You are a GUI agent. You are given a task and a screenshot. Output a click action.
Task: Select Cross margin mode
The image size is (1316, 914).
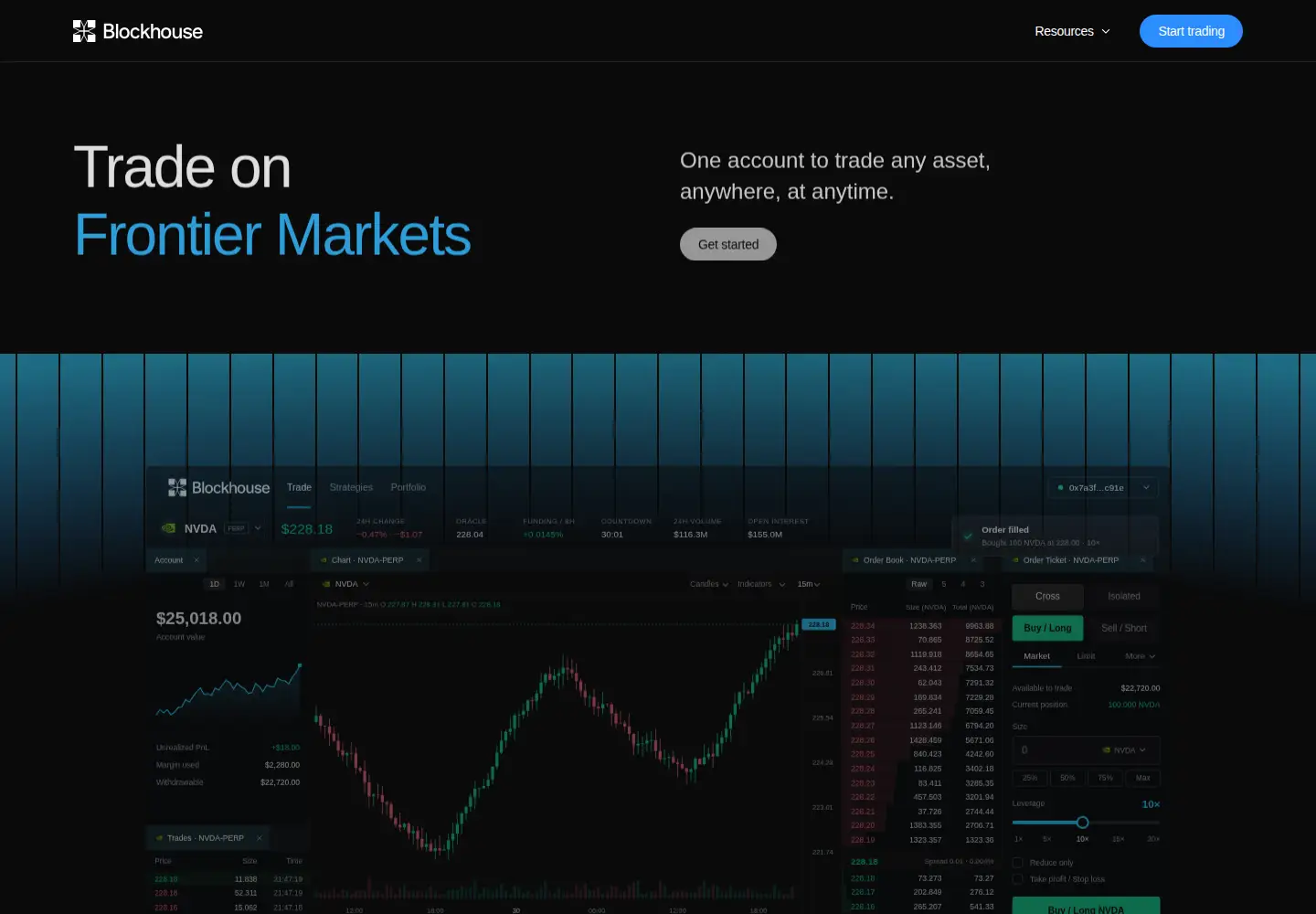pyautogui.click(x=1047, y=596)
